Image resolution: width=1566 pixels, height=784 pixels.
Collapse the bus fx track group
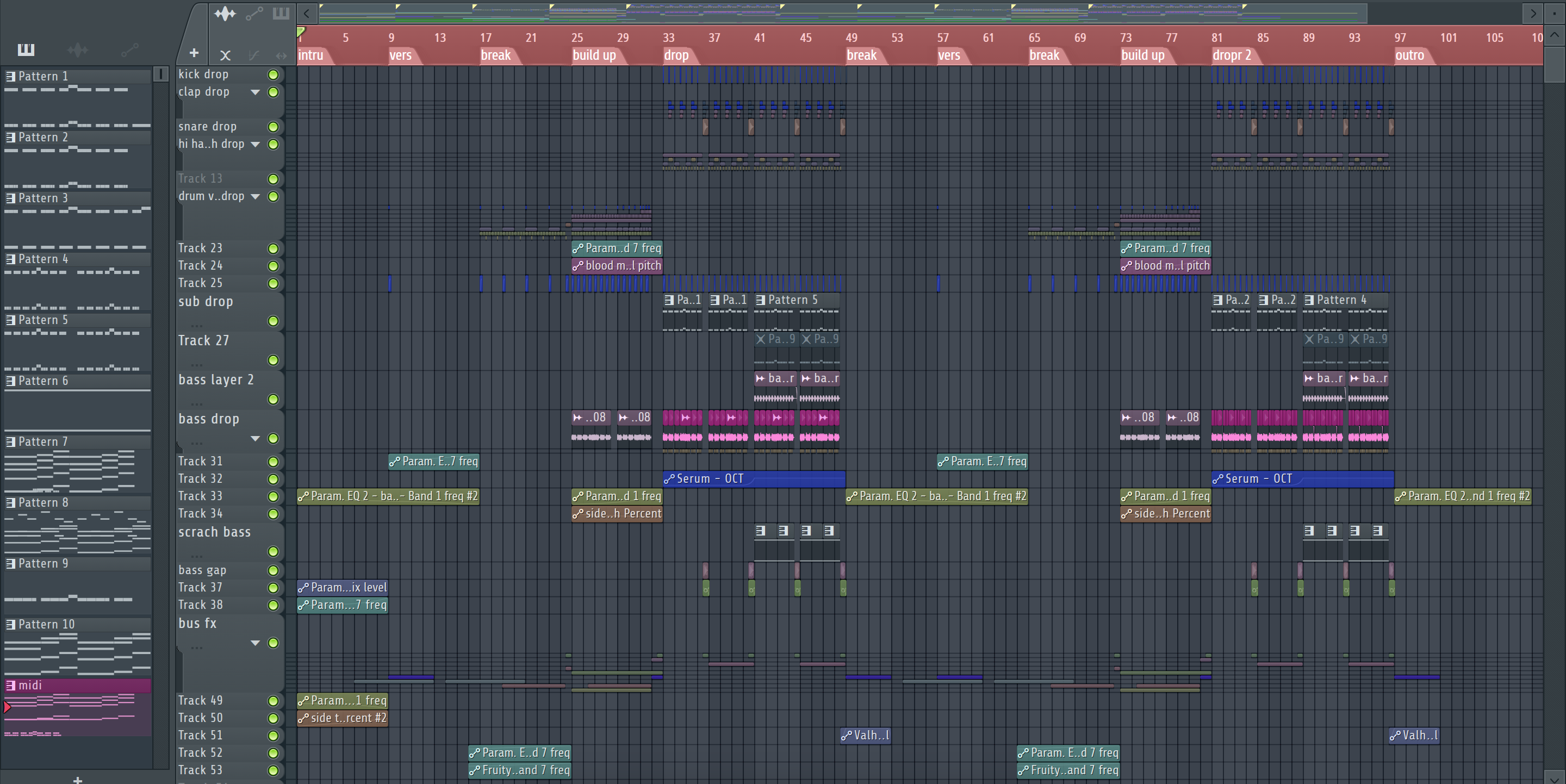256,643
